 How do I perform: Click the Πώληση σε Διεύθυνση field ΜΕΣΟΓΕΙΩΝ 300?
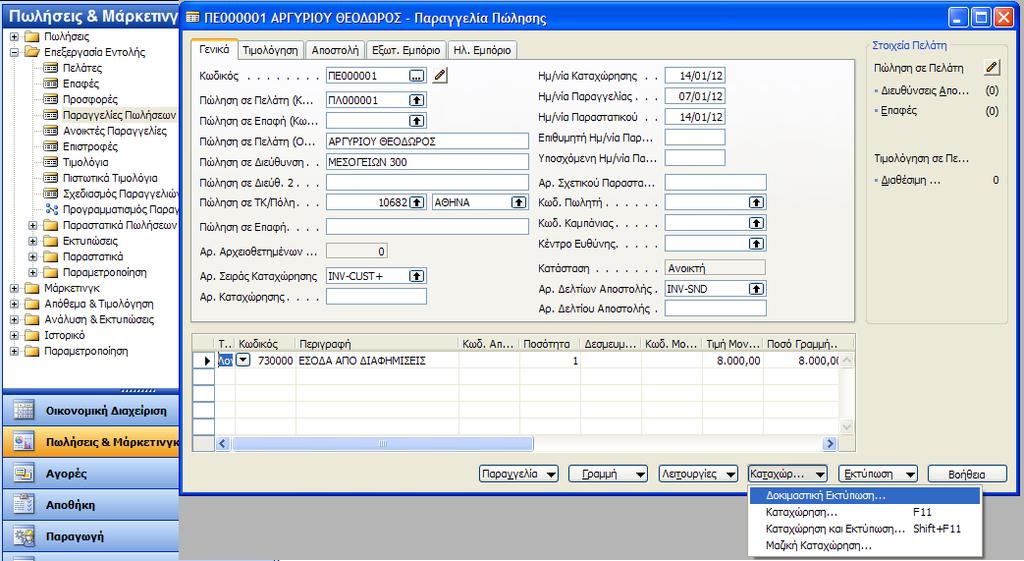tap(427, 162)
